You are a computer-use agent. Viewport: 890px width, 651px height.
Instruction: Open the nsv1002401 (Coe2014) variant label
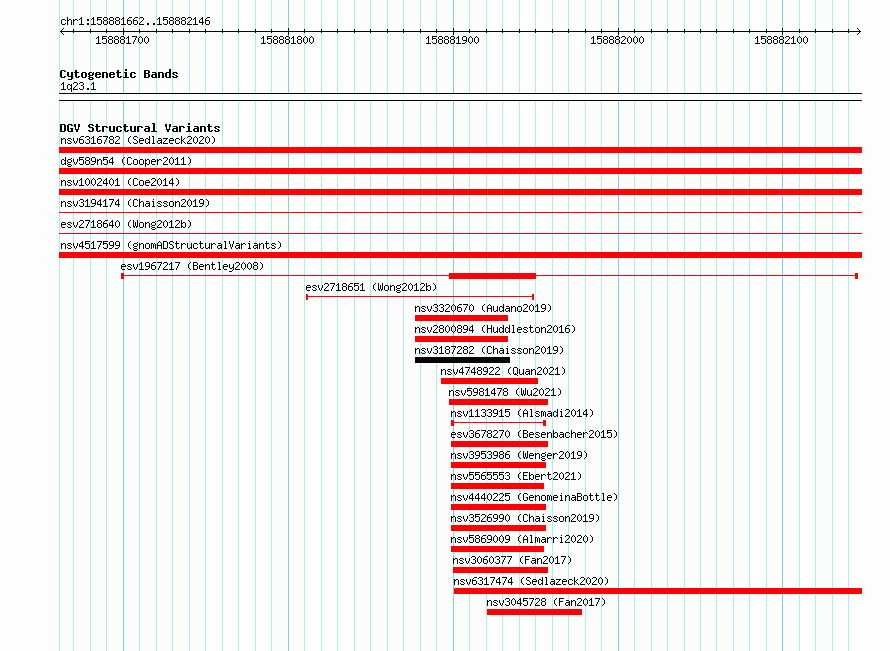tap(120, 182)
